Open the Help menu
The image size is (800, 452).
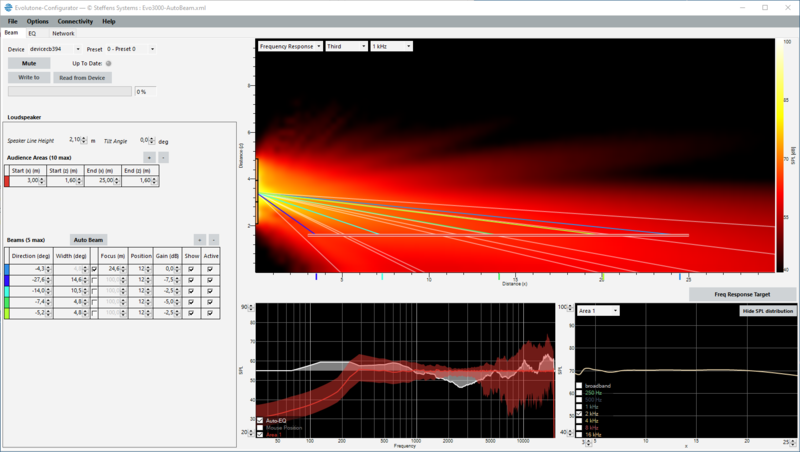pos(109,21)
